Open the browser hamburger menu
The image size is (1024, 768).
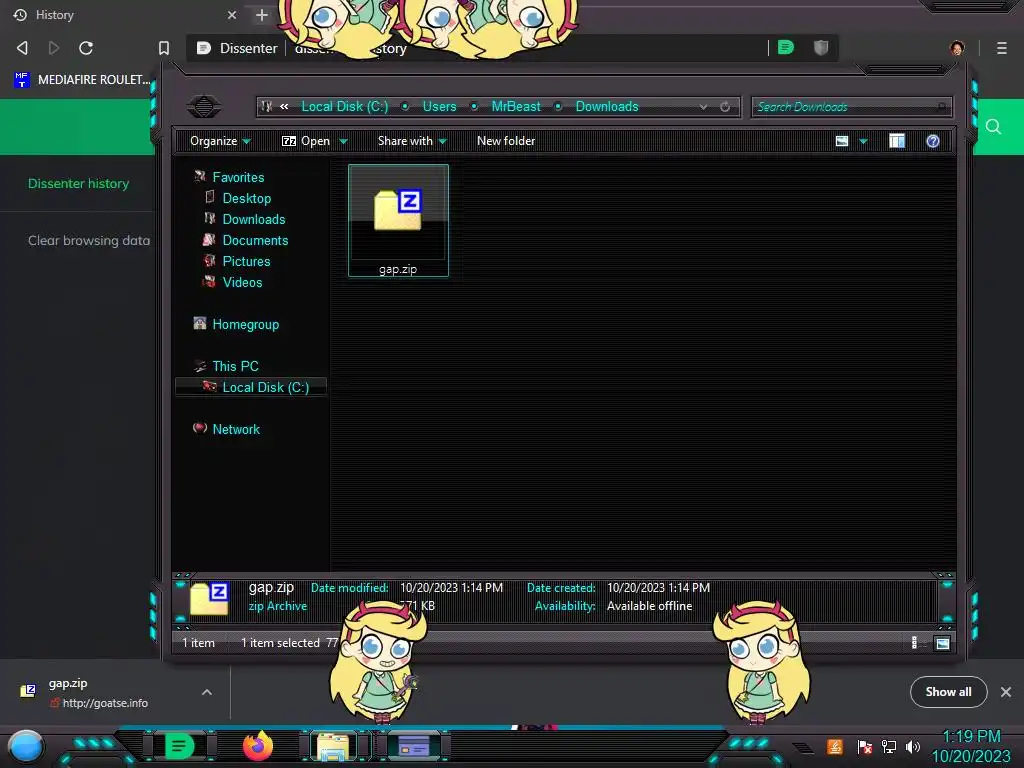(x=1001, y=48)
